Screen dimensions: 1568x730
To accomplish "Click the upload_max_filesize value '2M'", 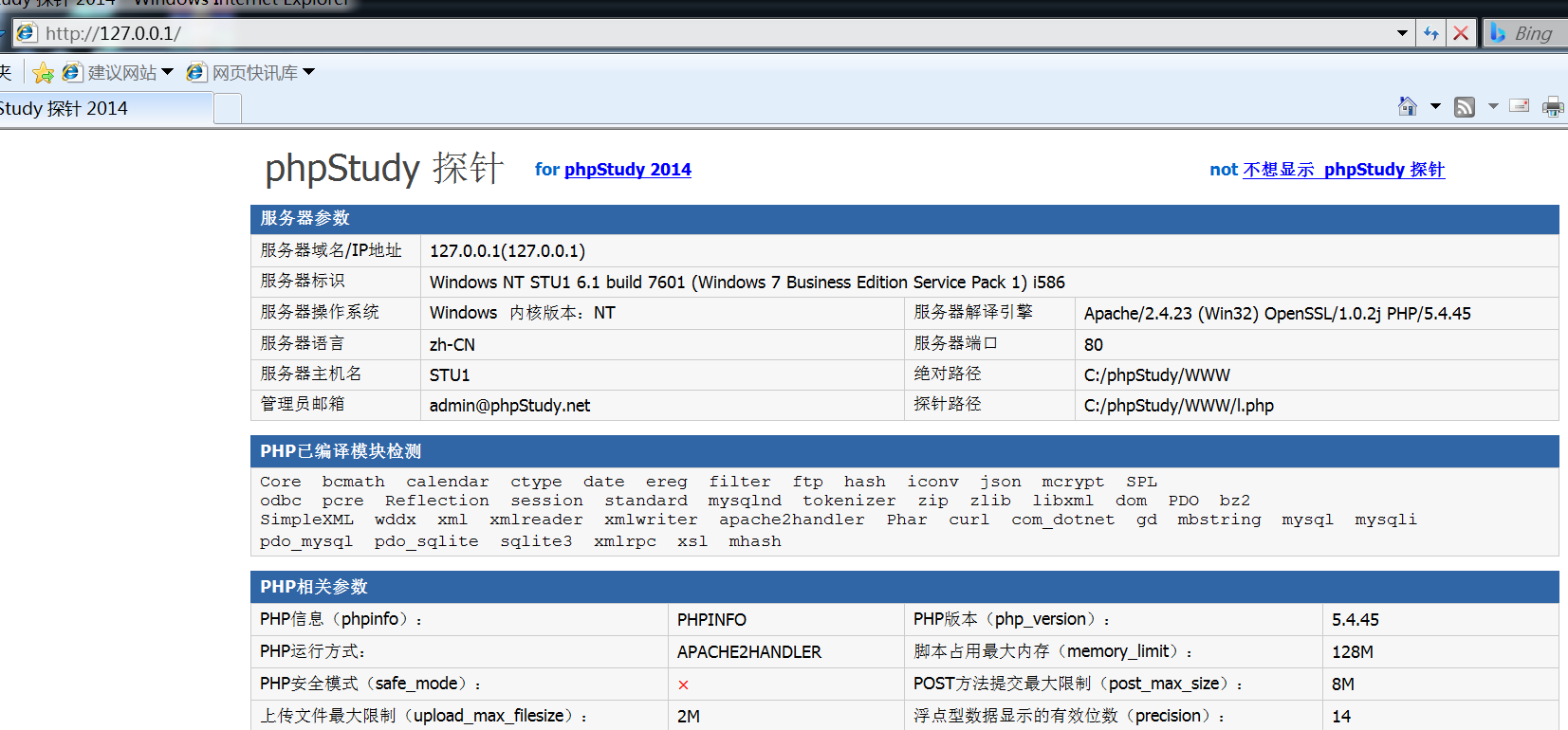I will click(x=689, y=717).
